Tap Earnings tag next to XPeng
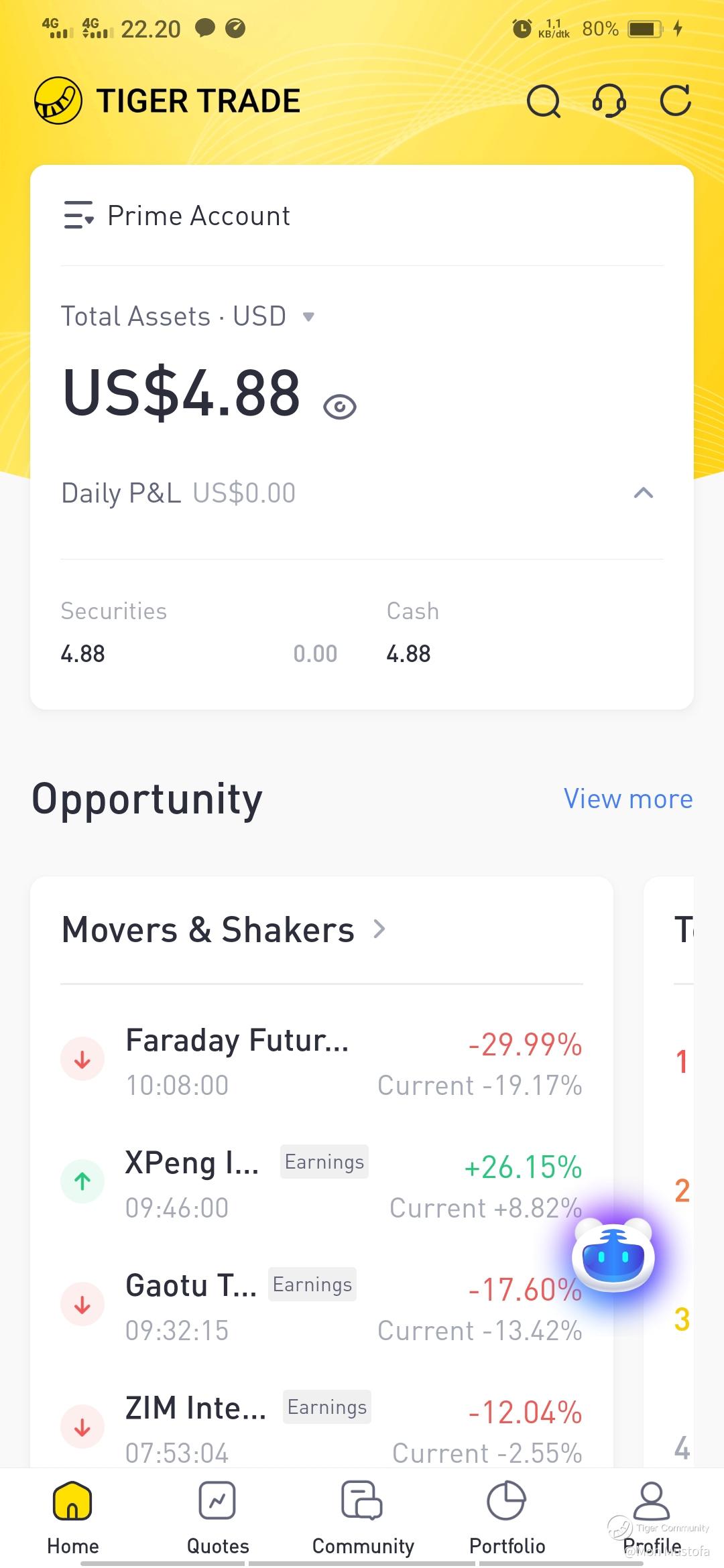Screen dimensions: 724x1568 pos(324,1162)
